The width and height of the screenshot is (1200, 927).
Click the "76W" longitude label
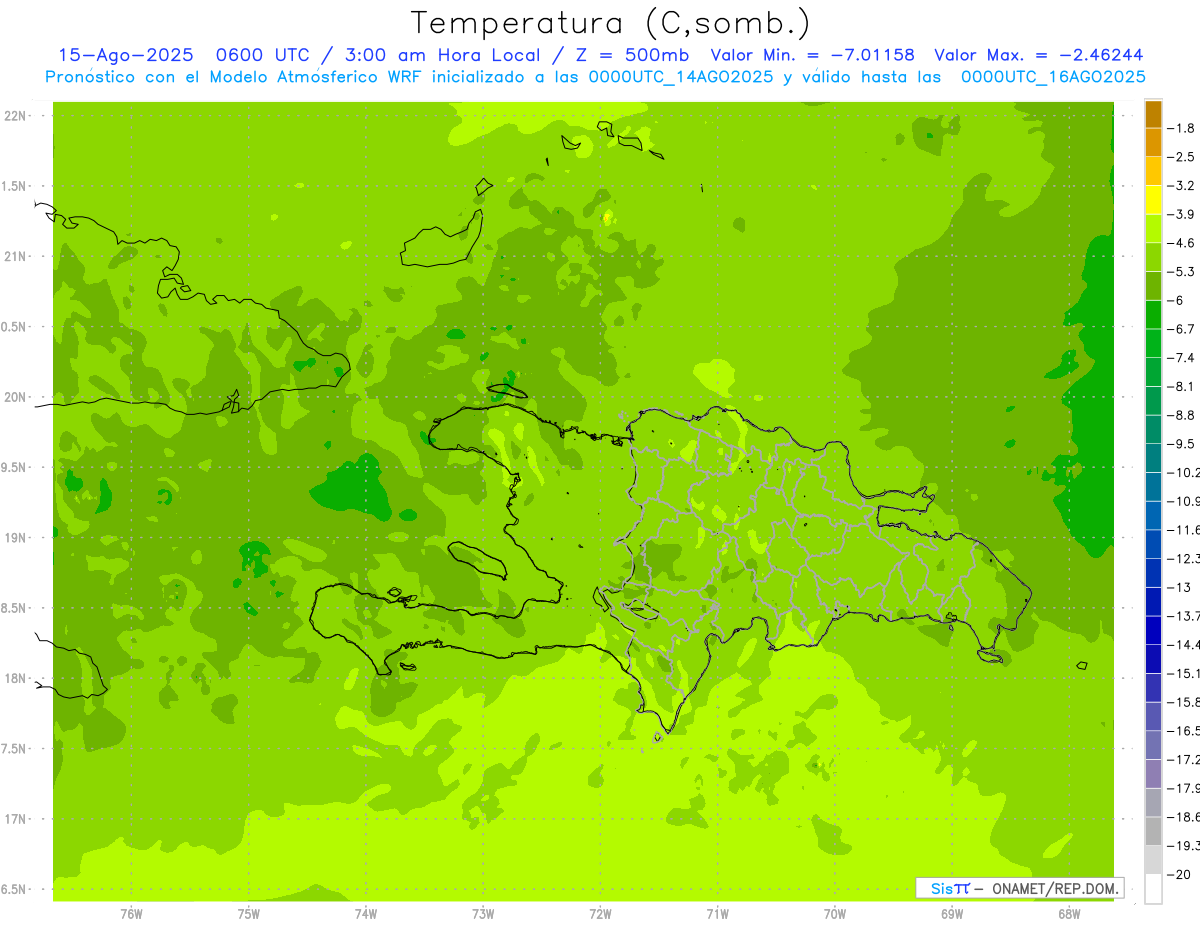[x=131, y=914]
